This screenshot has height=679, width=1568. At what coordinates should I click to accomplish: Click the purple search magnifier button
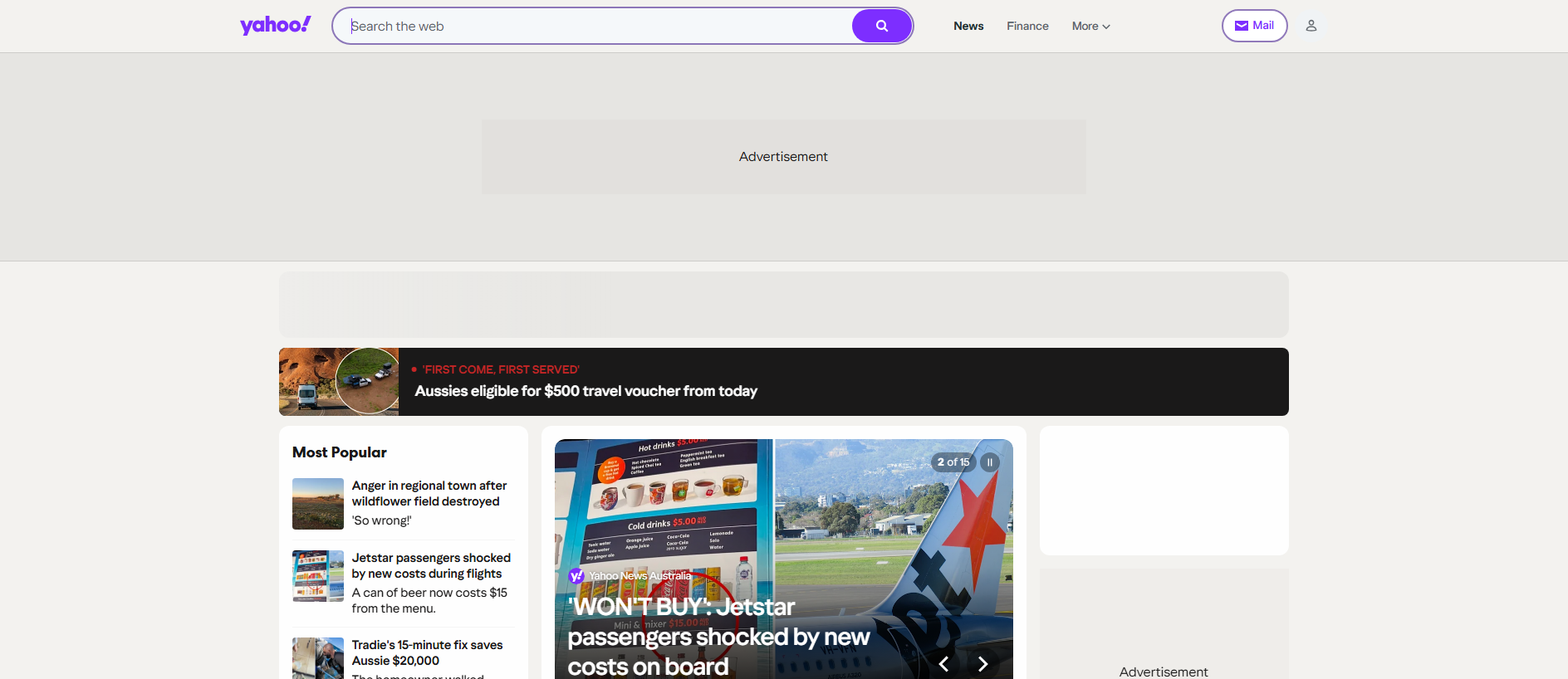point(882,26)
